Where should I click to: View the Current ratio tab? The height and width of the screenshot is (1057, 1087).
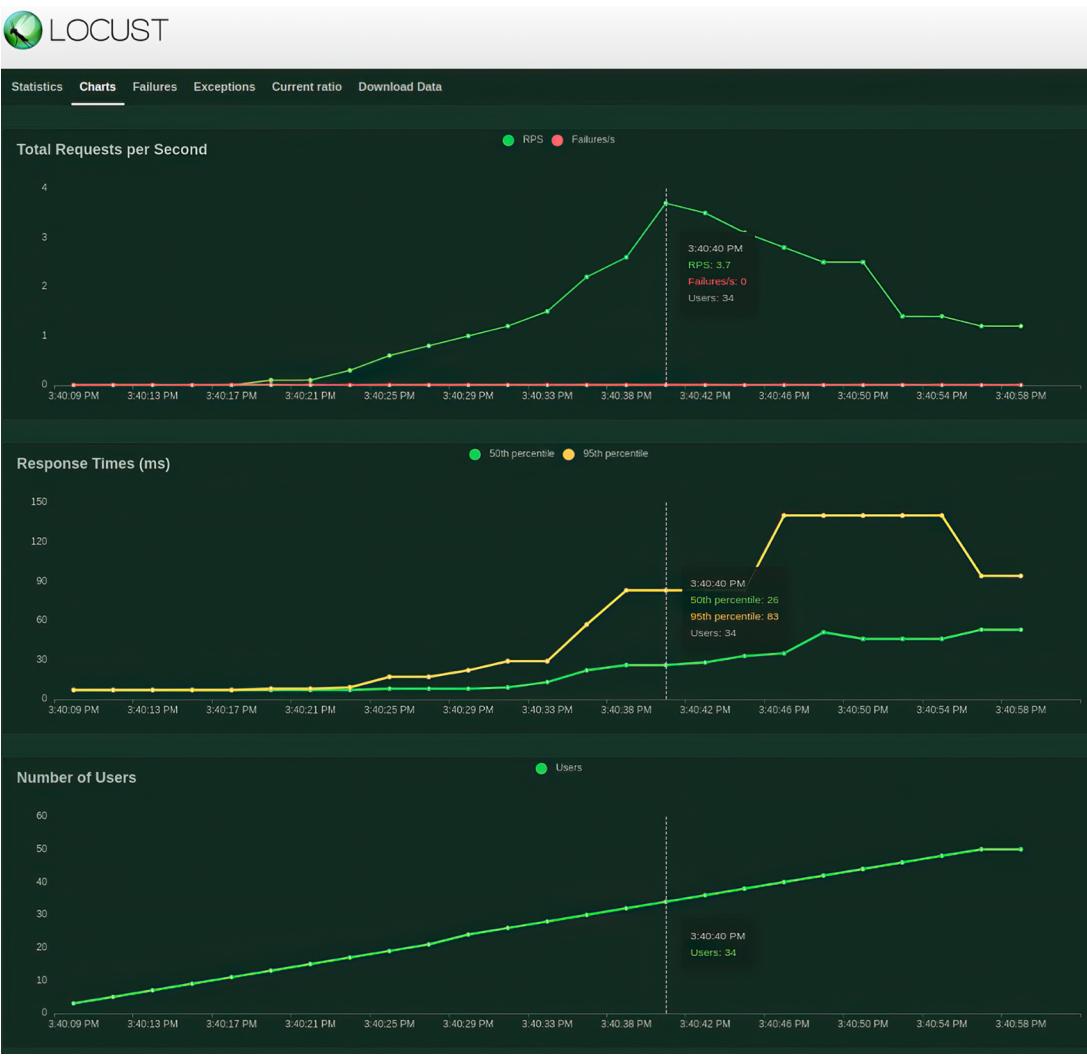pos(306,87)
